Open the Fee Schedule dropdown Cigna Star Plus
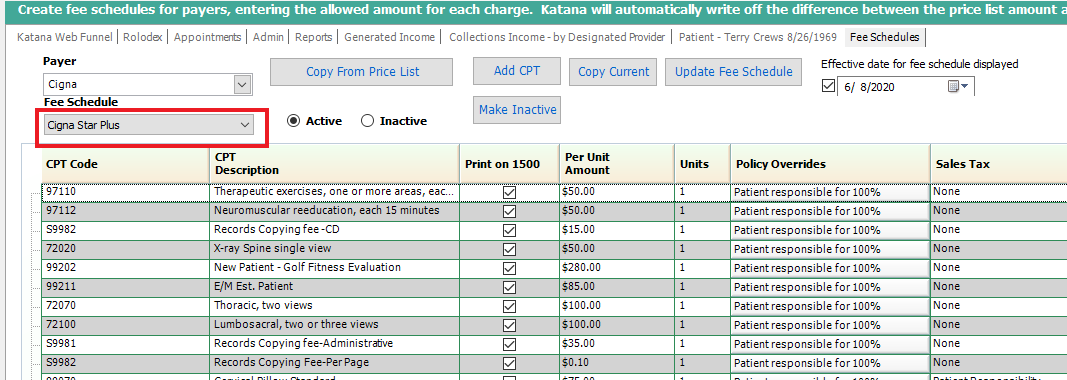The image size is (1067, 380). point(148,125)
